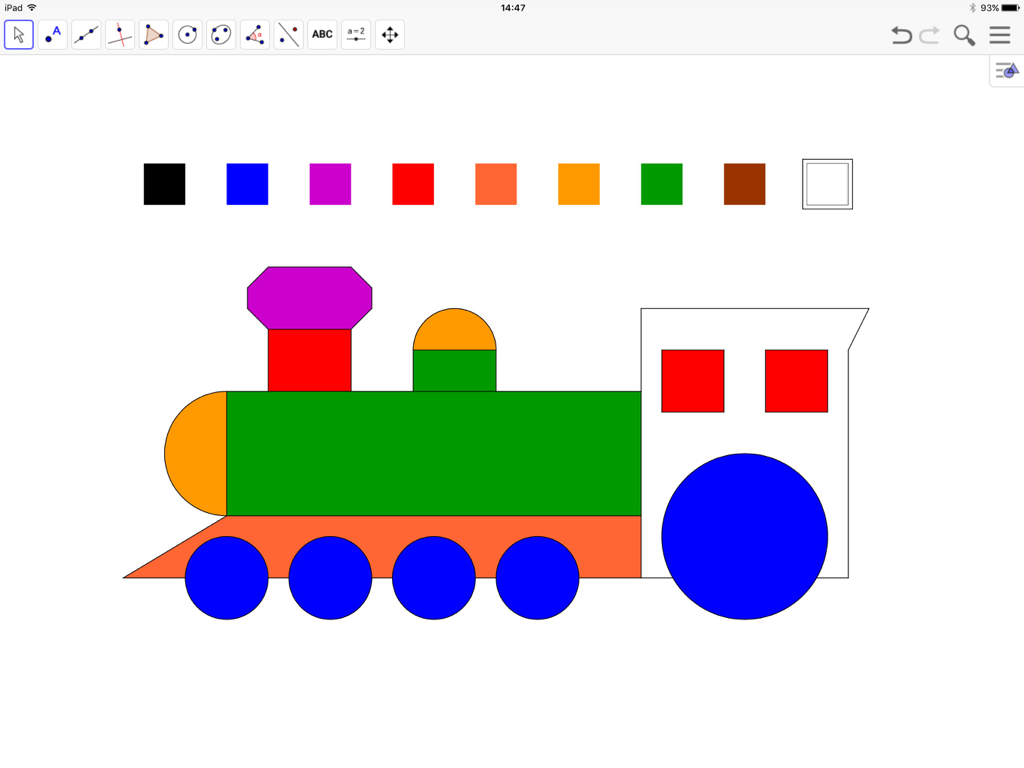Select the Move Graphics View tool
Screen dimensions: 1024x768
[390, 34]
